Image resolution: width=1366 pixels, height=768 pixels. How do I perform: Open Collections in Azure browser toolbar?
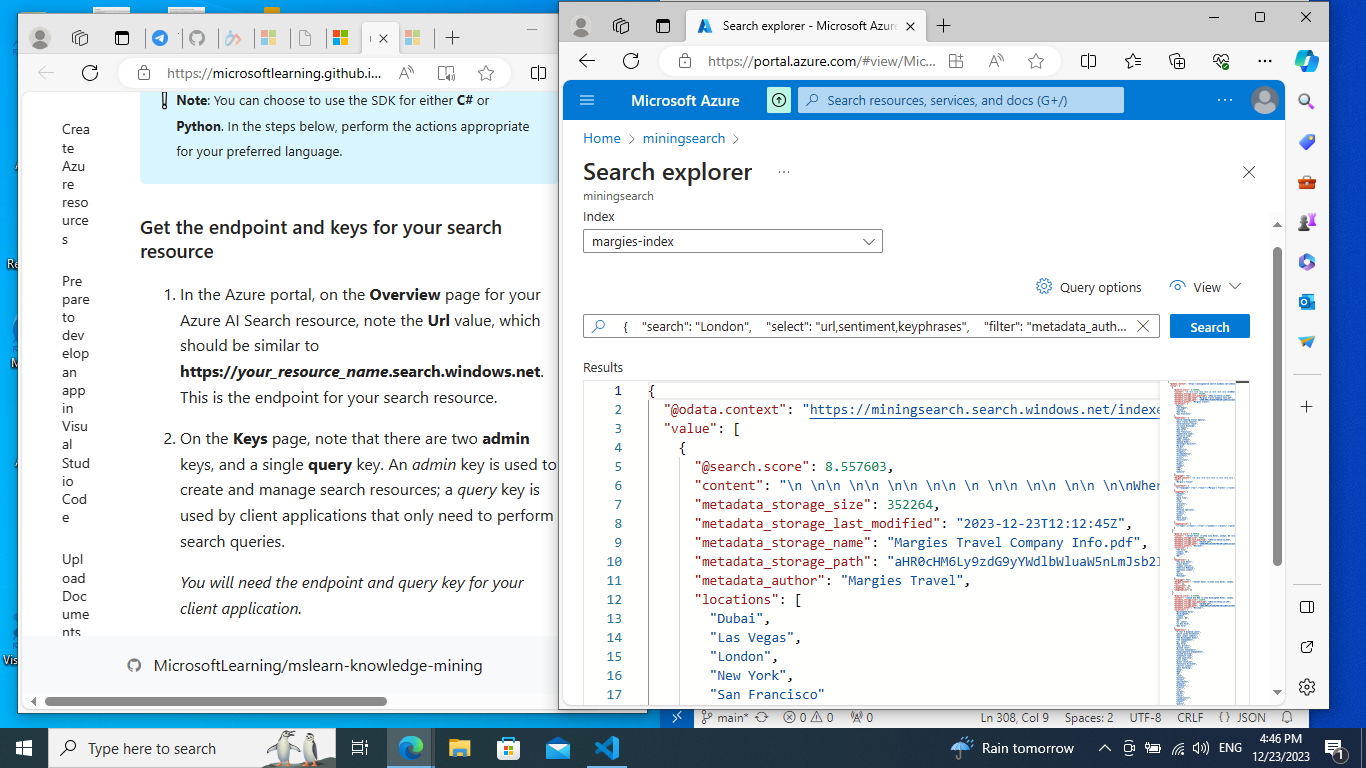pos(1177,61)
